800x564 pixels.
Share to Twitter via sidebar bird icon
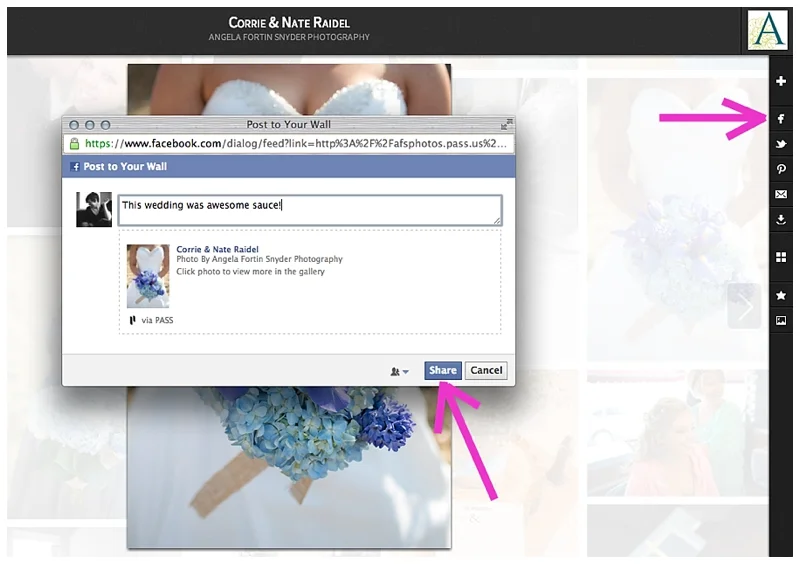click(x=781, y=144)
